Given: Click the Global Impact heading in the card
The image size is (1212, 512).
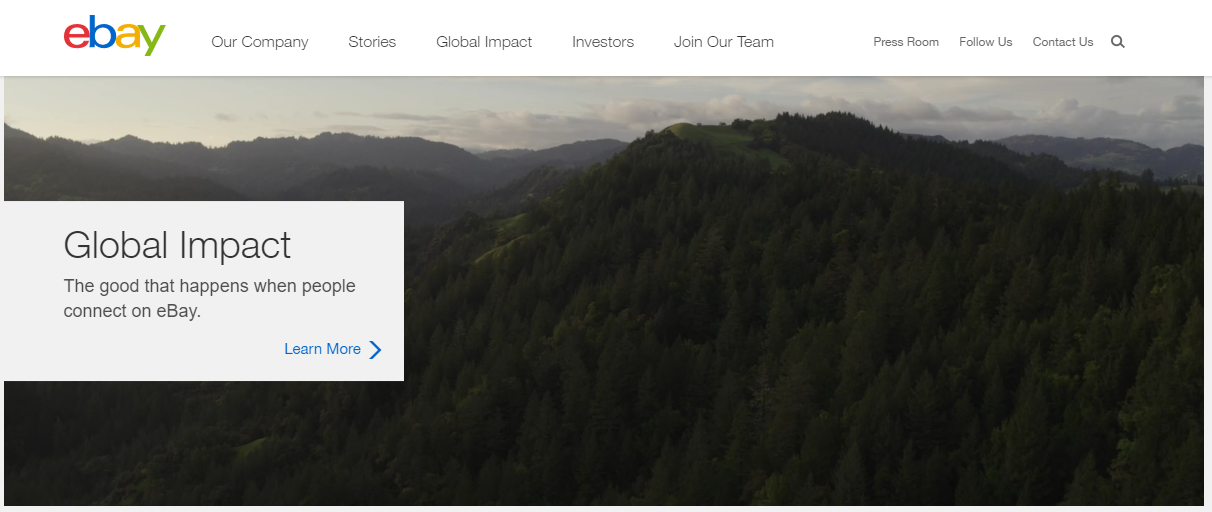Looking at the screenshot, I should pos(177,245).
